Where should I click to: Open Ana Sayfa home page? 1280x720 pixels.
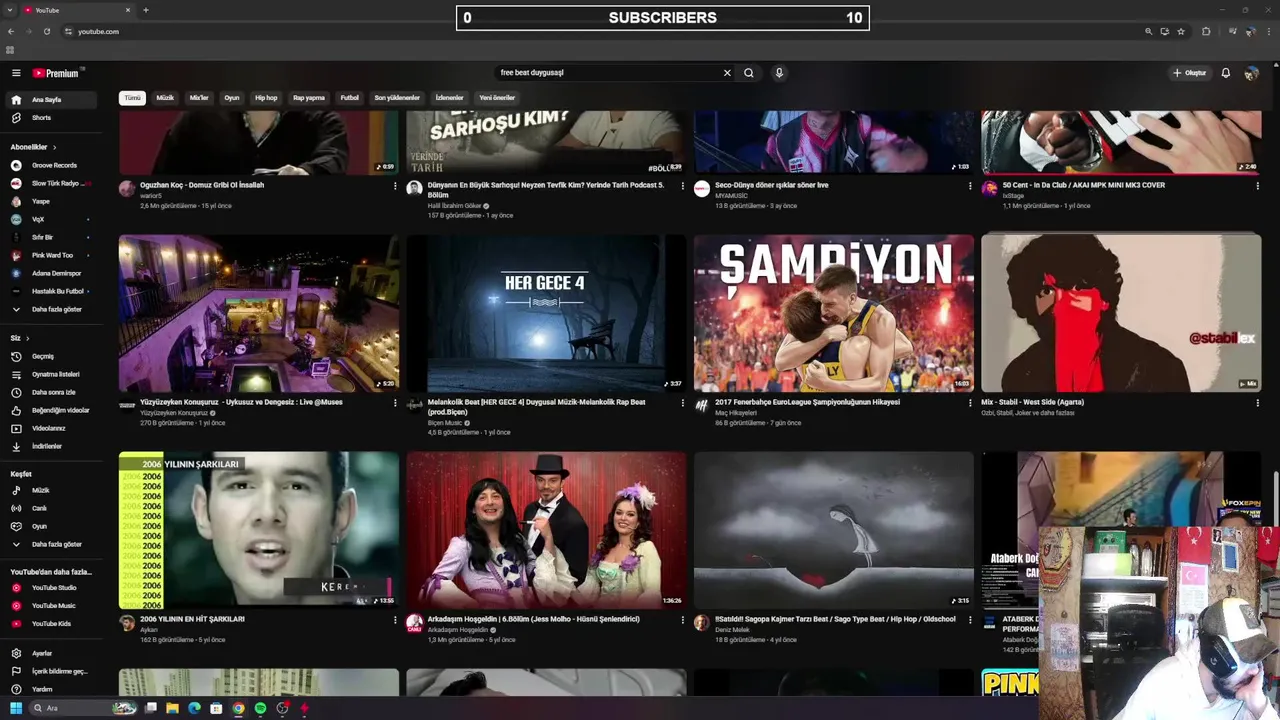click(x=52, y=100)
